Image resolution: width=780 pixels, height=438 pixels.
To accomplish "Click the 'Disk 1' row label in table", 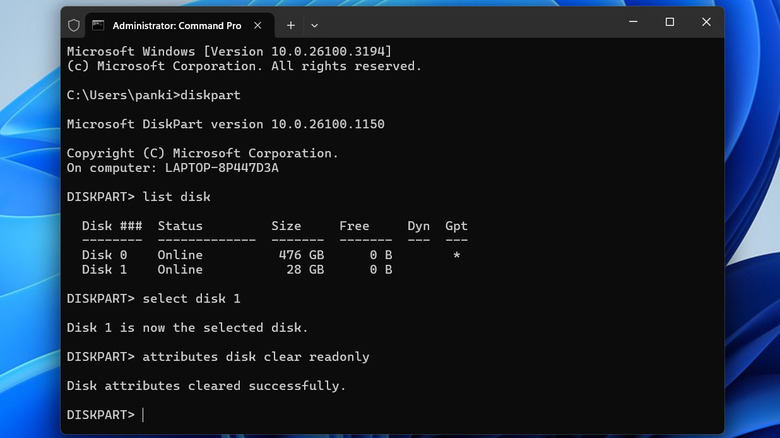I will (x=104, y=270).
